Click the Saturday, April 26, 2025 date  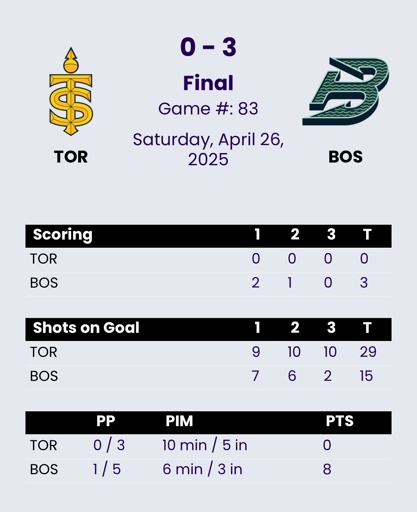[208, 149]
